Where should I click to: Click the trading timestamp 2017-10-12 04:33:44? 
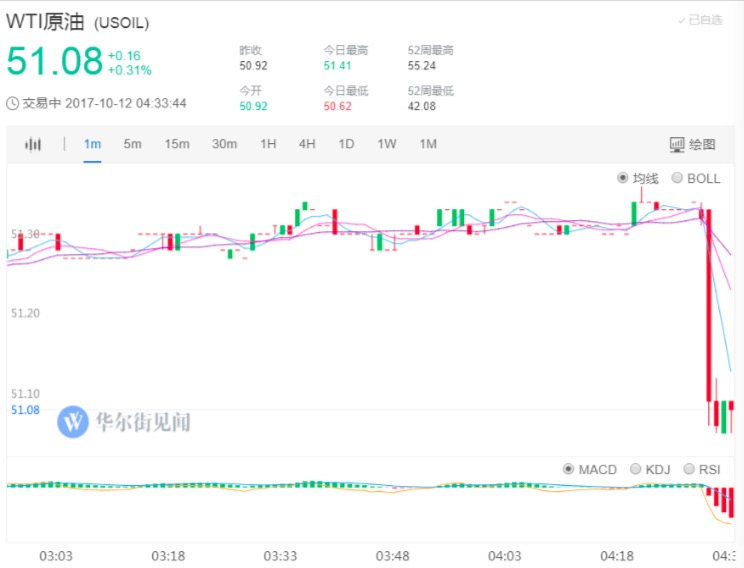pyautogui.click(x=126, y=103)
